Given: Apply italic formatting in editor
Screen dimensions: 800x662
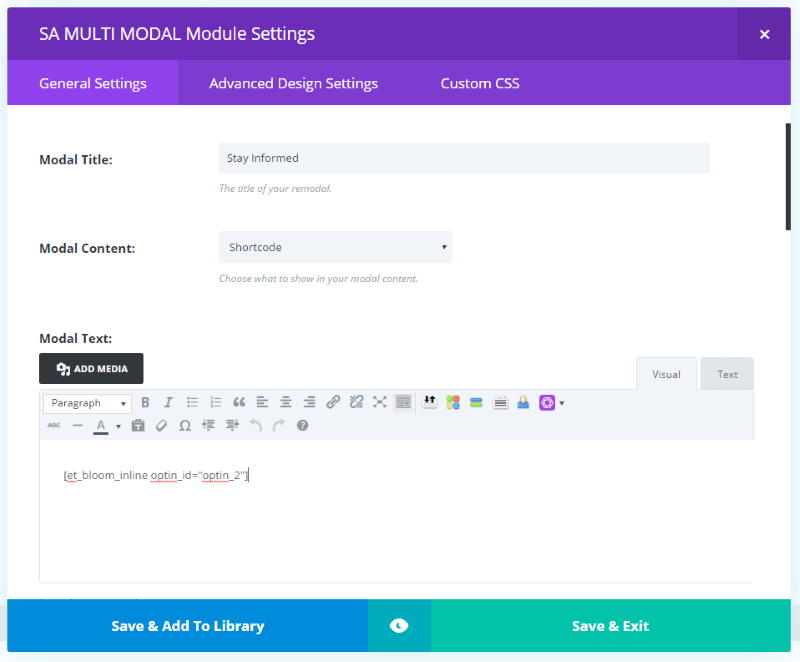Looking at the screenshot, I should pyautogui.click(x=168, y=402).
